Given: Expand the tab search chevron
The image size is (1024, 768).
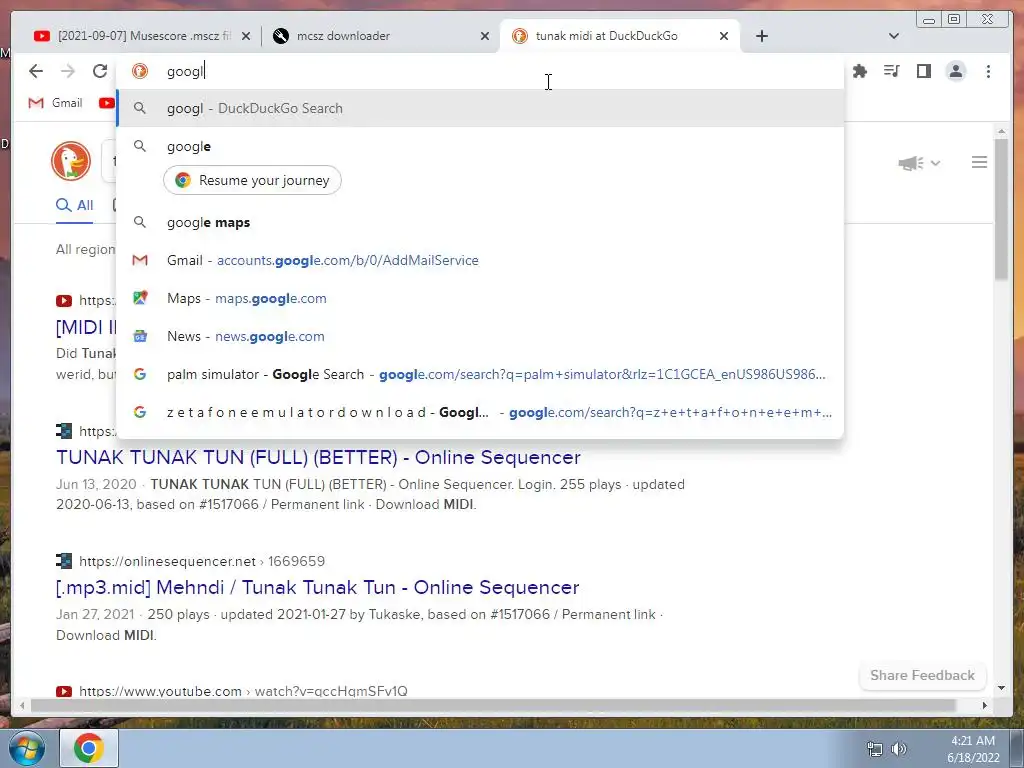Looking at the screenshot, I should click(894, 36).
